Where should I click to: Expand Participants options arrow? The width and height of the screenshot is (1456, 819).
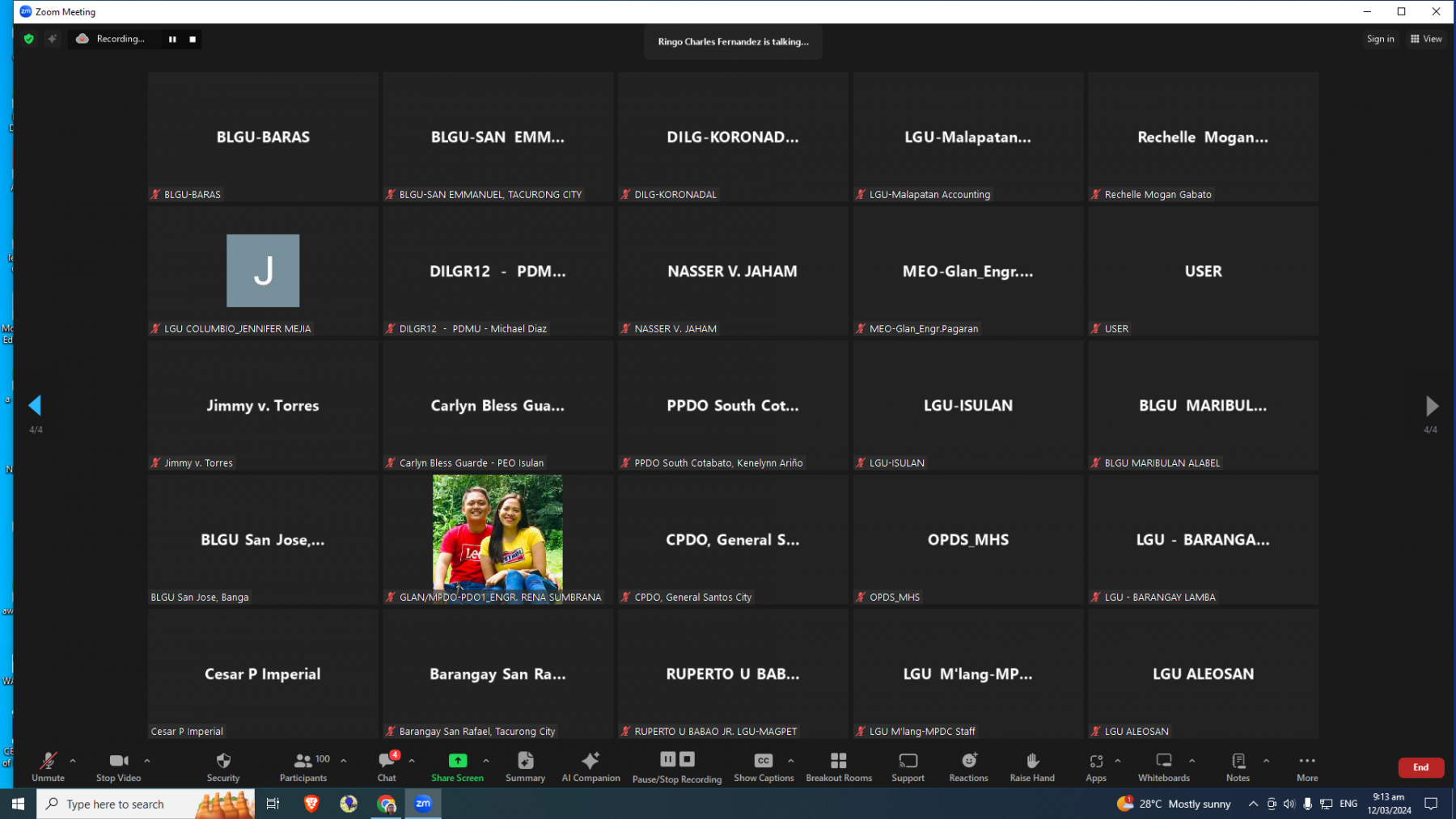(x=344, y=761)
